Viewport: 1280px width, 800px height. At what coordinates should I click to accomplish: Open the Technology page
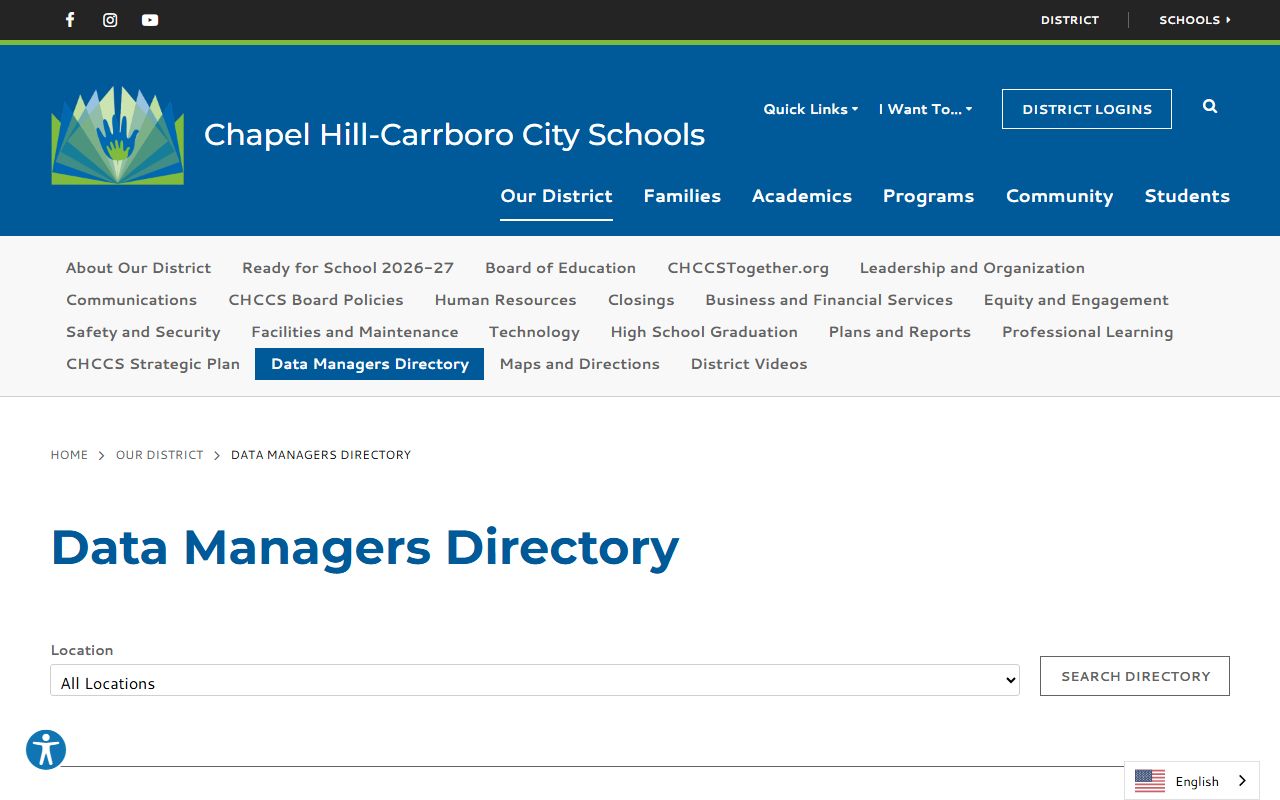tap(534, 332)
